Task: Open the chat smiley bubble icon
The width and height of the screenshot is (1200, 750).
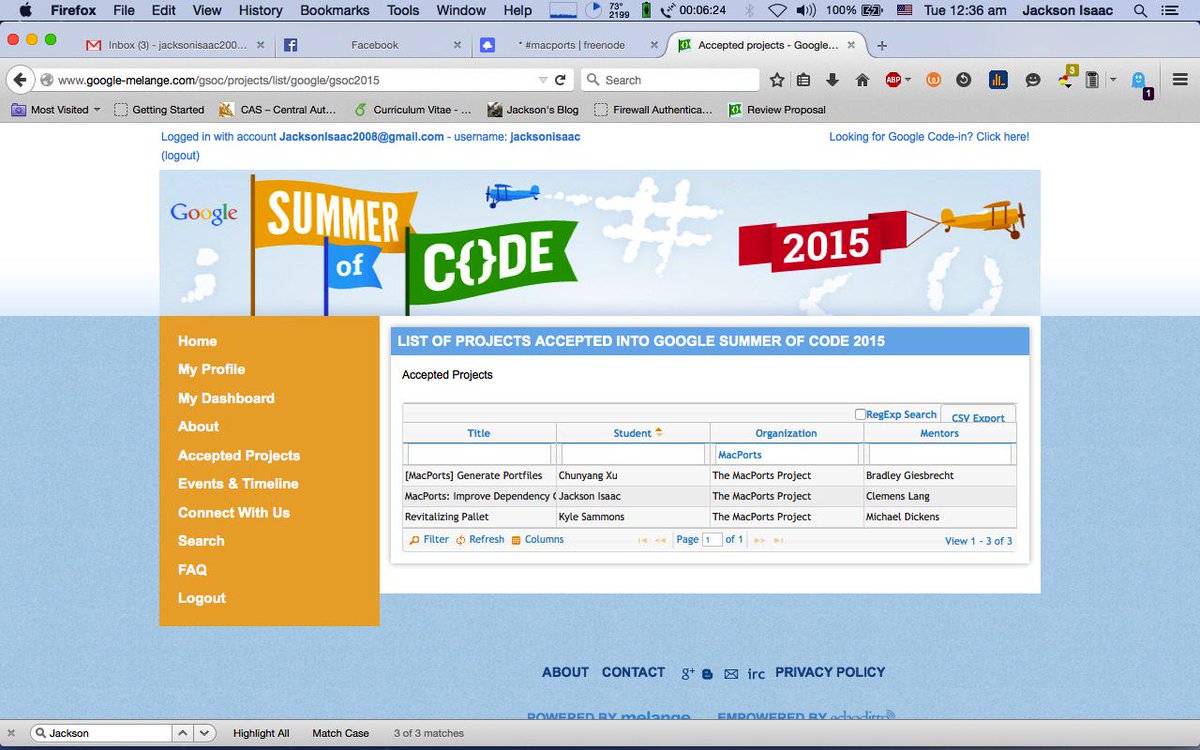Action: tap(1033, 80)
